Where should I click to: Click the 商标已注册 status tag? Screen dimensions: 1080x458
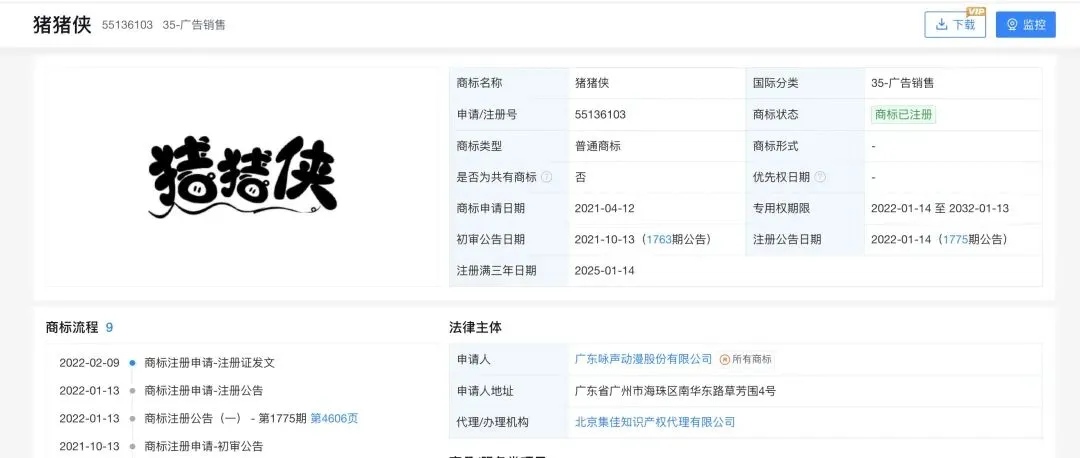click(903, 115)
